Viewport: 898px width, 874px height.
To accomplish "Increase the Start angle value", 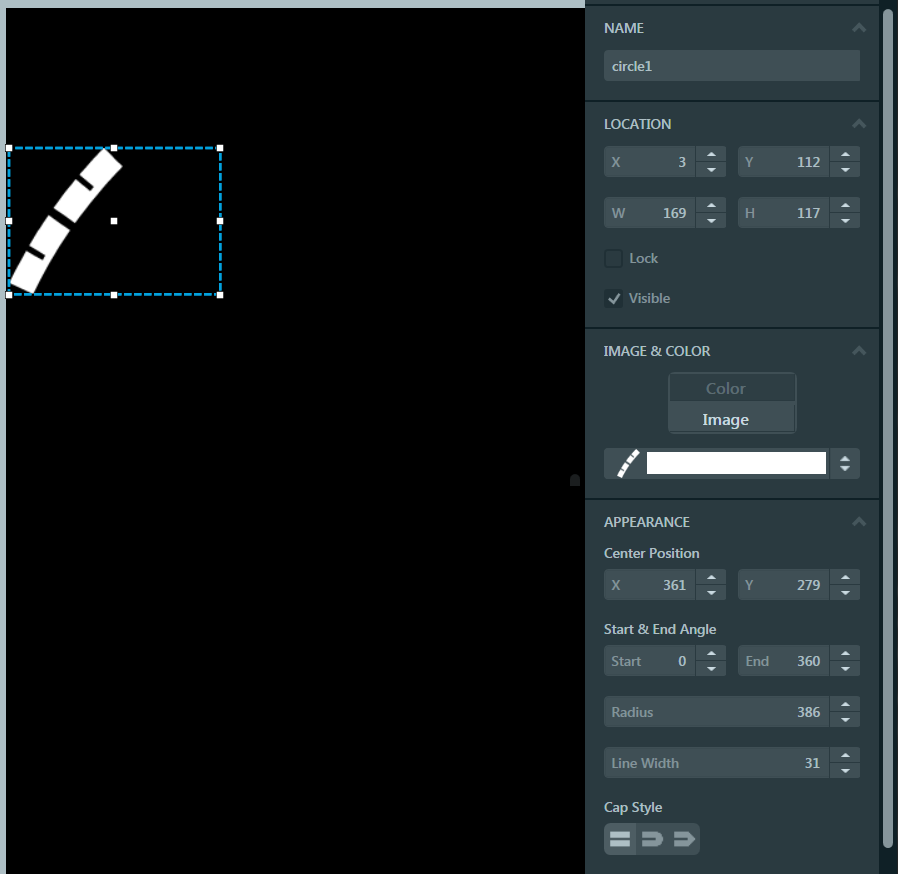I will tap(711, 653).
